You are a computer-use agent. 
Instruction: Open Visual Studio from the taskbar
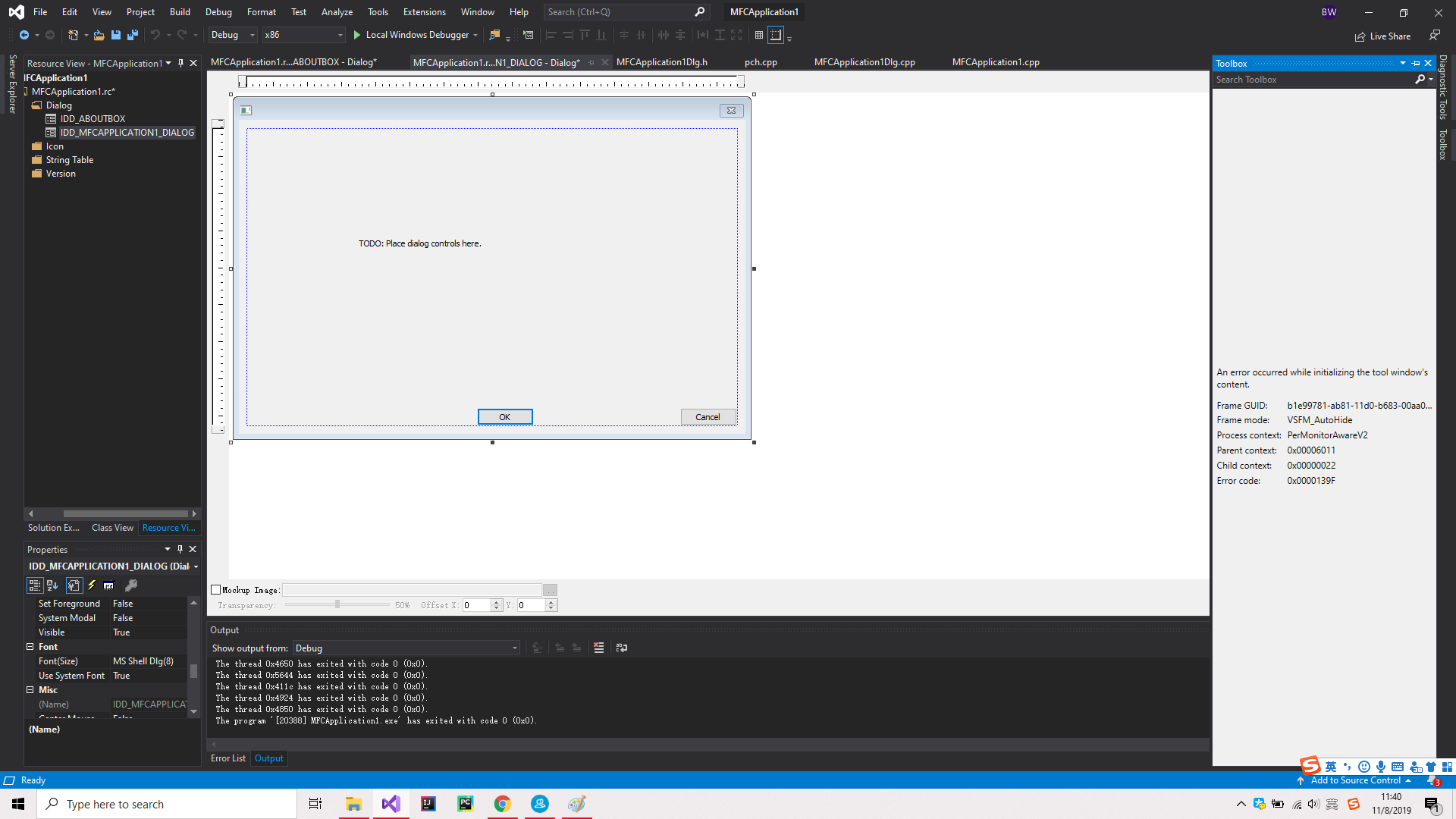pos(391,804)
